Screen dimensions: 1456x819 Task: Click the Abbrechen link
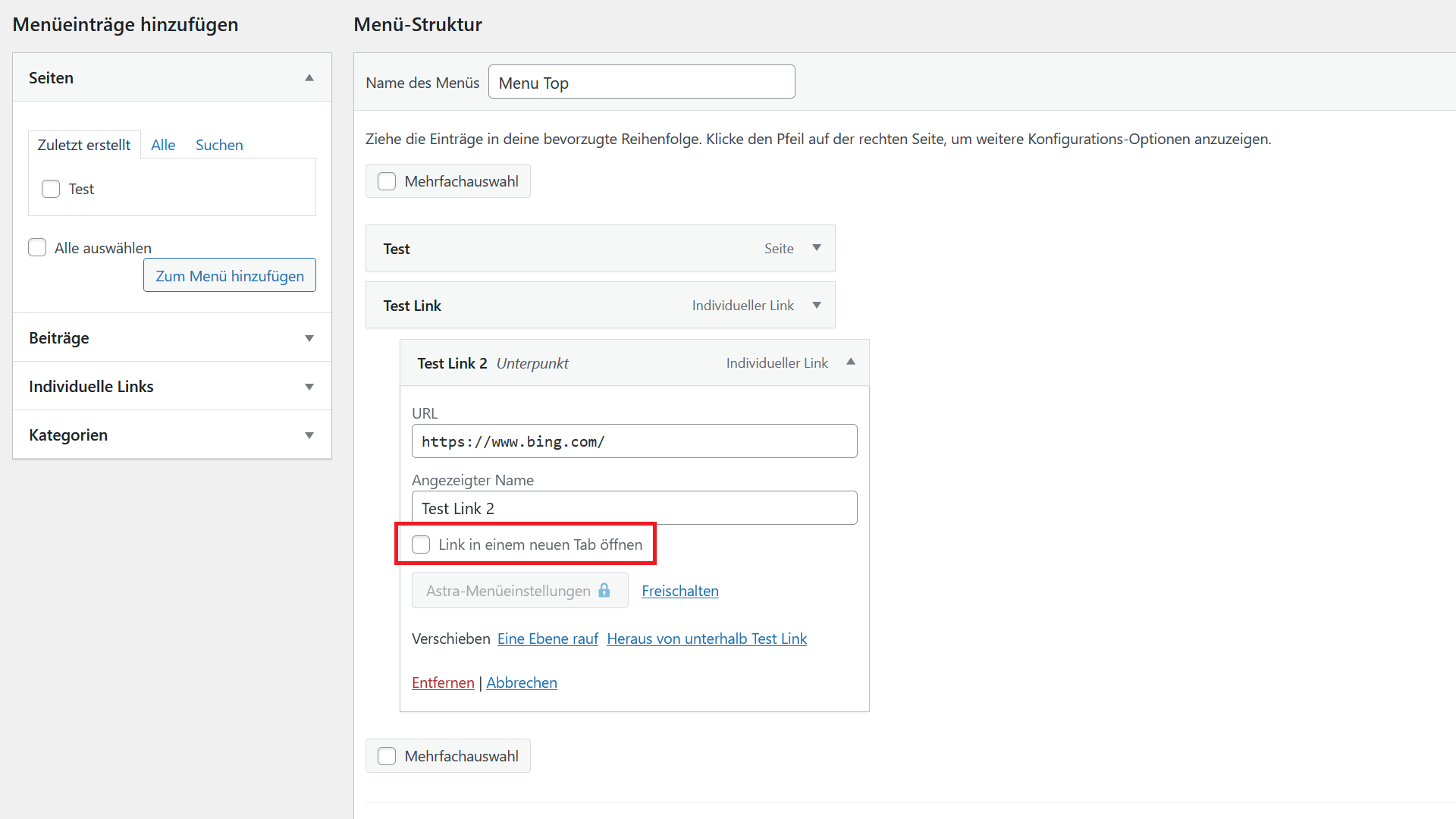click(x=522, y=682)
